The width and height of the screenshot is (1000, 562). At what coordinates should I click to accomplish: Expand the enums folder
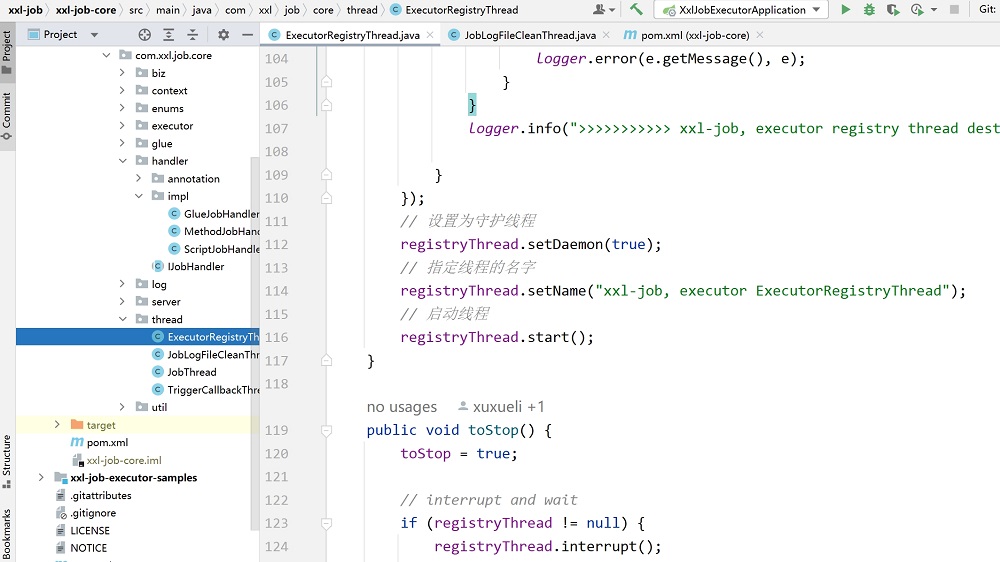tap(122, 108)
